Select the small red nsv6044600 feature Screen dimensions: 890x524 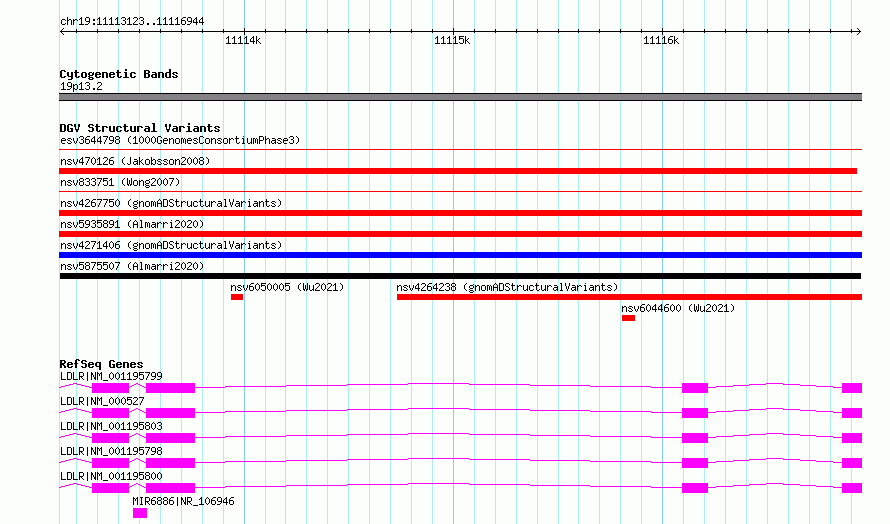tap(628, 318)
